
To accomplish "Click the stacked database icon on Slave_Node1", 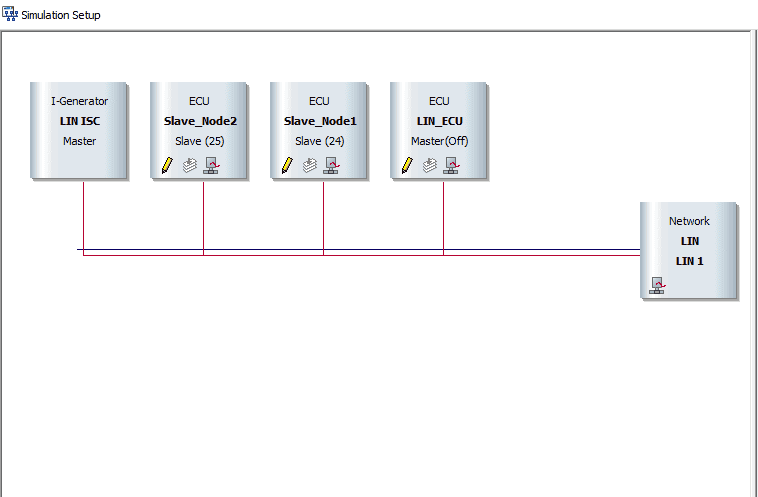I will click(309, 165).
